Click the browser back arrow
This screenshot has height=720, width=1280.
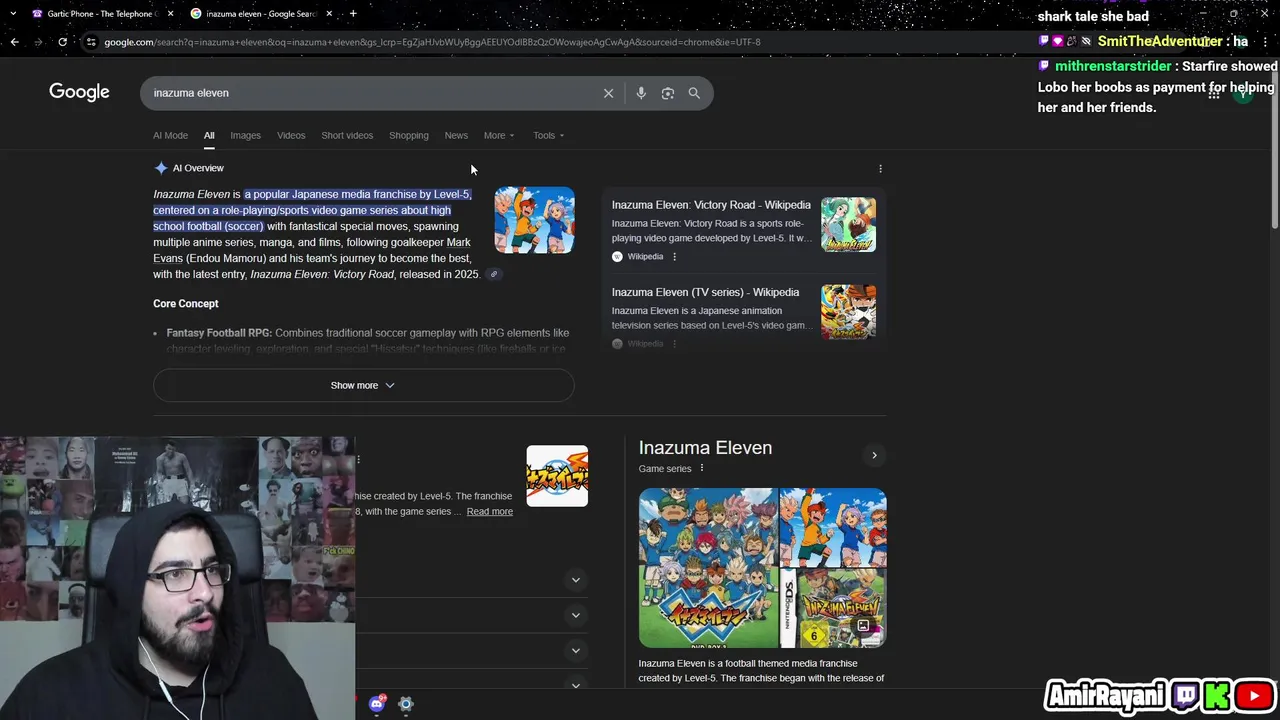[14, 42]
